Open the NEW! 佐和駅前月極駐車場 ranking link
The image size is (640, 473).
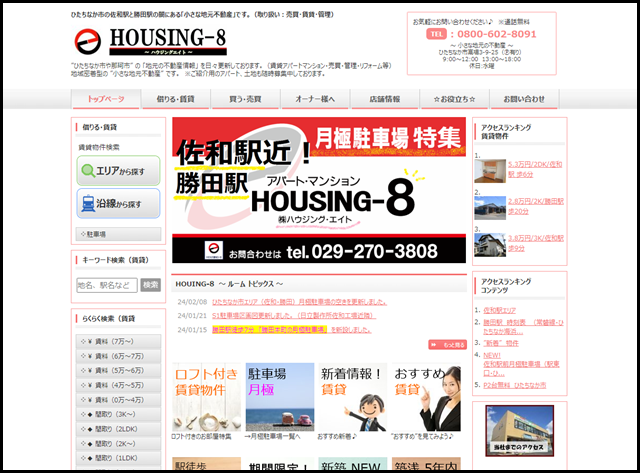[x=521, y=364]
